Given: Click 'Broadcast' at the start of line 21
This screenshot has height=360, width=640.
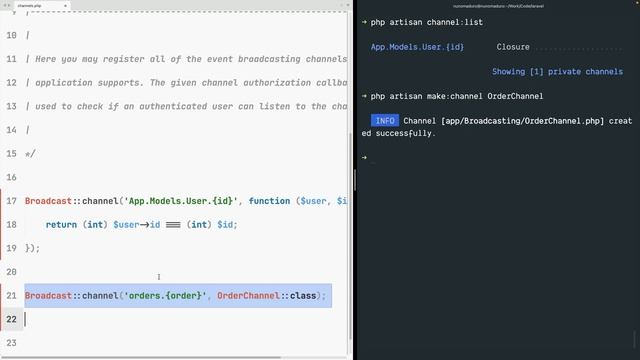Looking at the screenshot, I should [x=48, y=296].
